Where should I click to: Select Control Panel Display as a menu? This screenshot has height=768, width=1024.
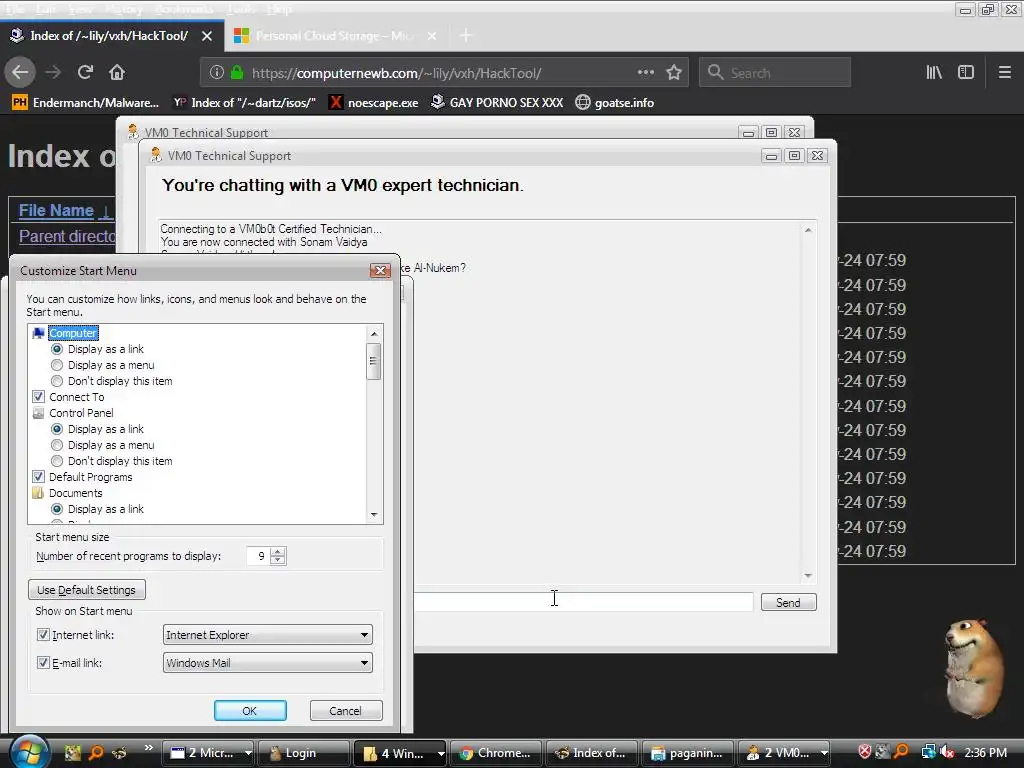pos(57,445)
